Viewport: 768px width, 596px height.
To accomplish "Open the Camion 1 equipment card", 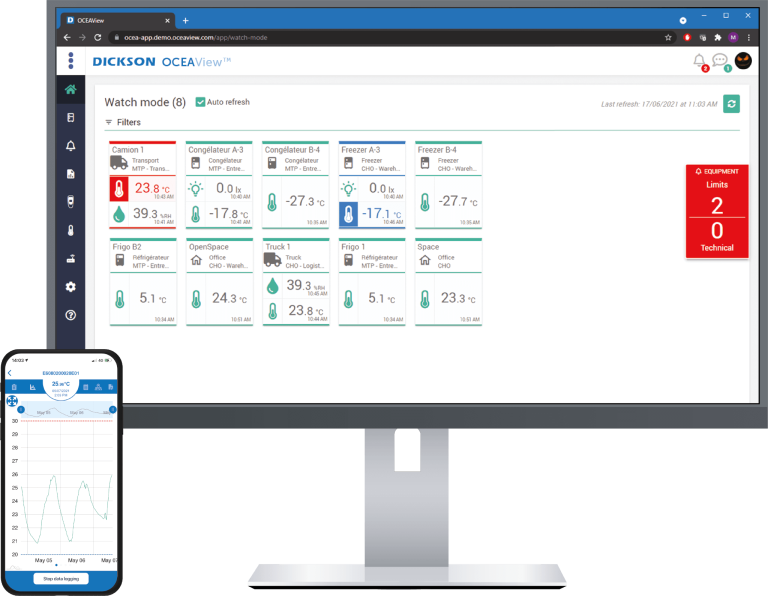I will tap(142, 185).
